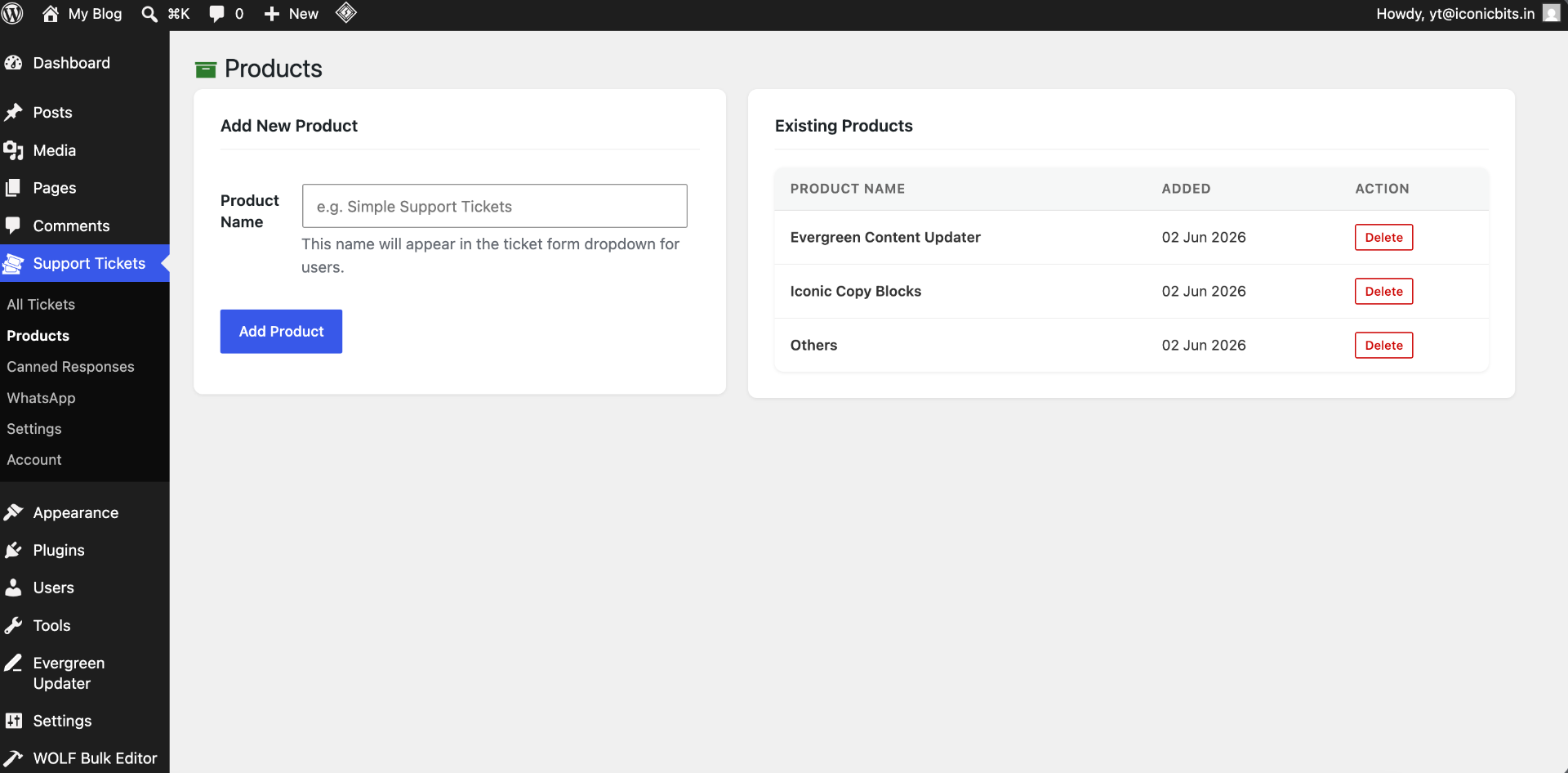This screenshot has height=773, width=1568.
Task: Click the WordPress logo icon
Action: tap(12, 14)
